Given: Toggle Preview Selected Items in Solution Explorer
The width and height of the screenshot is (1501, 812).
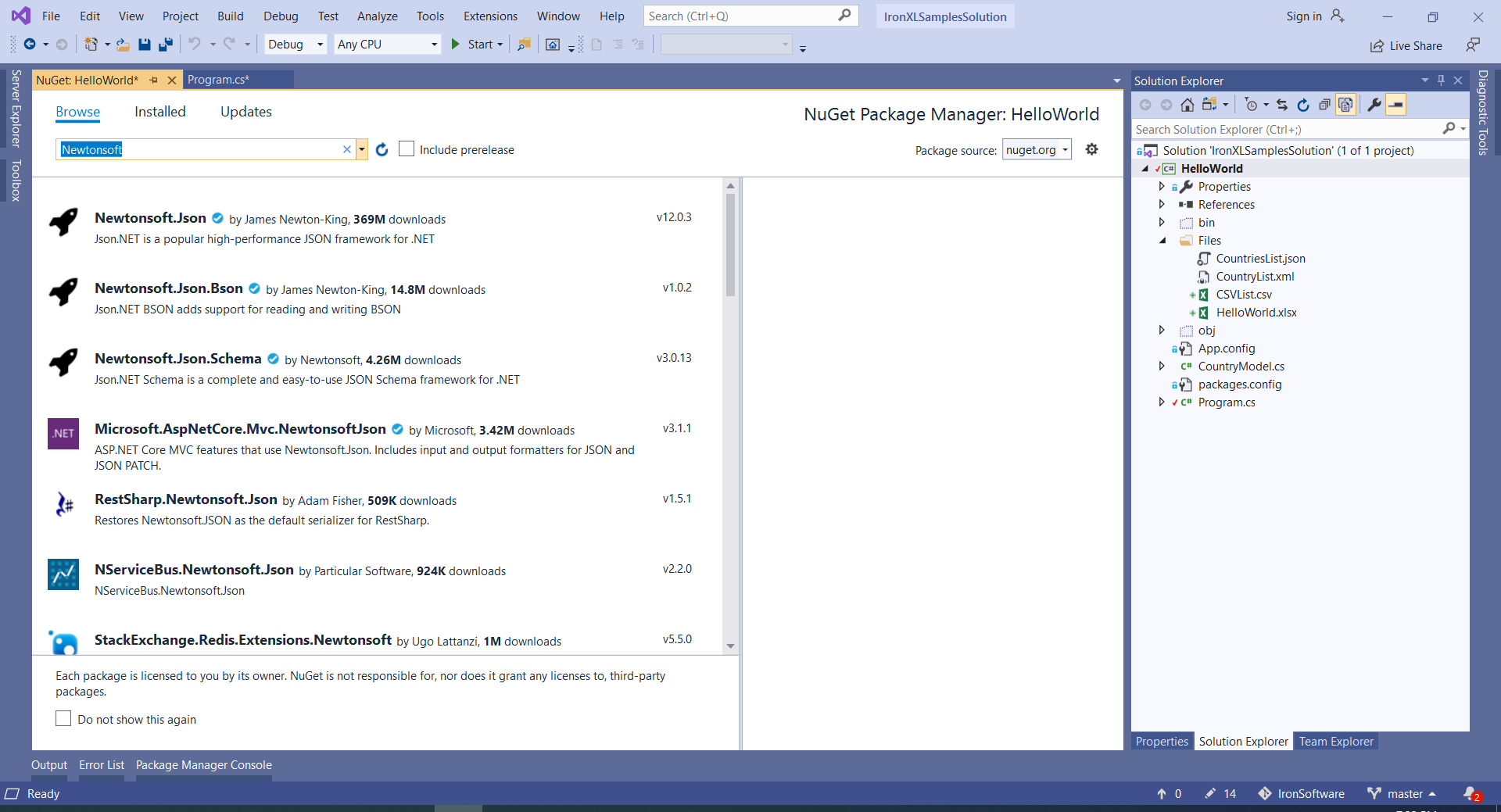Looking at the screenshot, I should (1396, 105).
